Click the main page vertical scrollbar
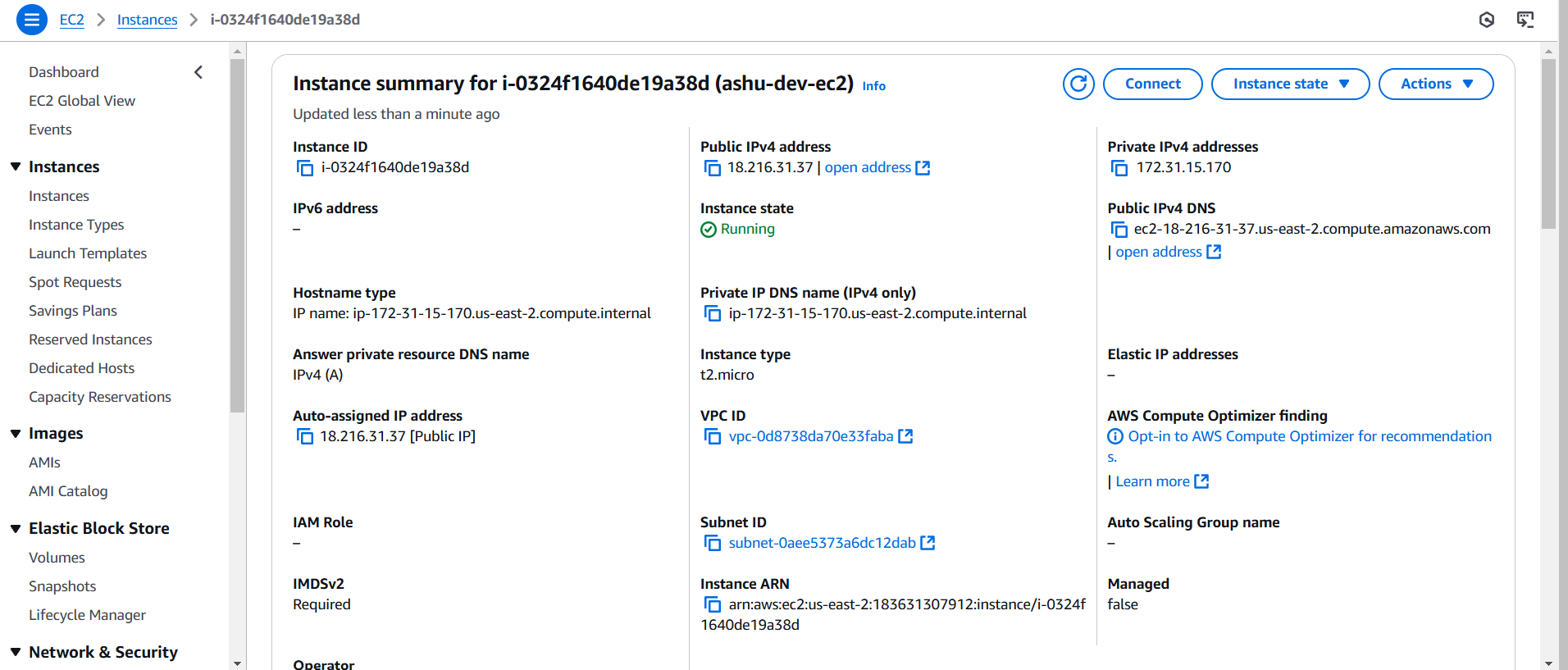This screenshot has width=1568, height=670. click(1548, 144)
